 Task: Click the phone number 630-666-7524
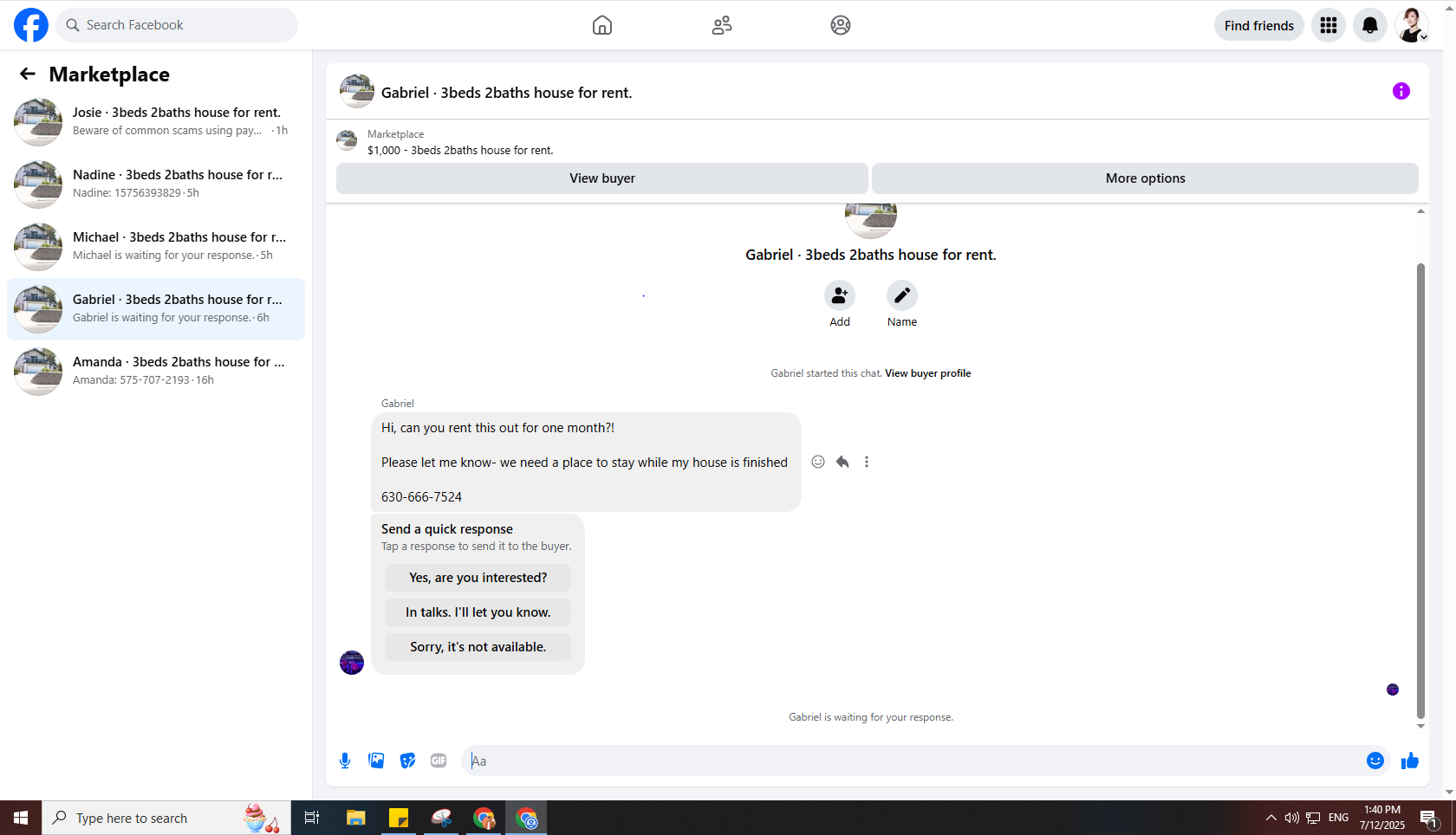click(421, 497)
